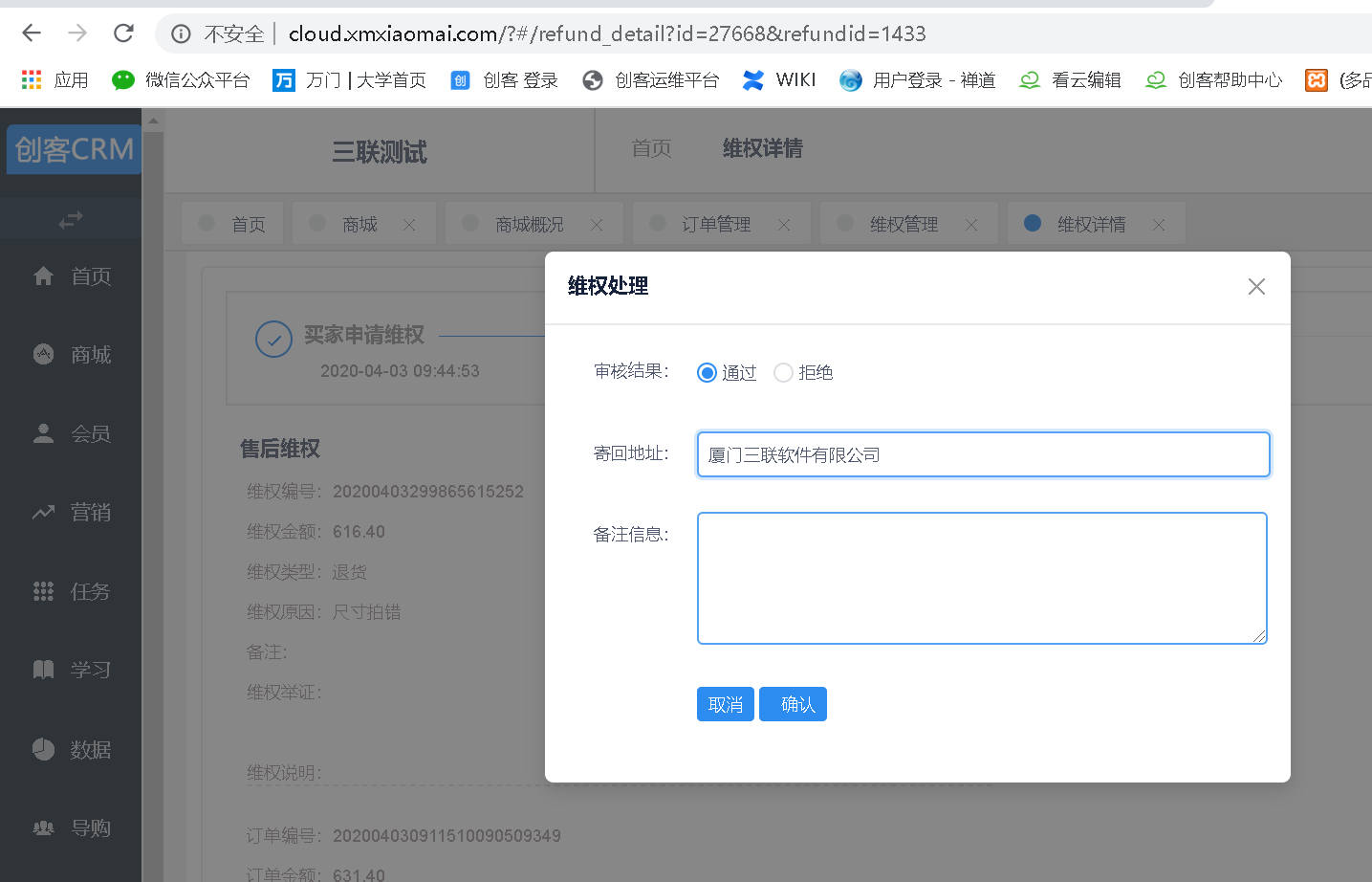Open 首页 home icon in sidebar
Screen dimensions: 1372x882
(44, 276)
